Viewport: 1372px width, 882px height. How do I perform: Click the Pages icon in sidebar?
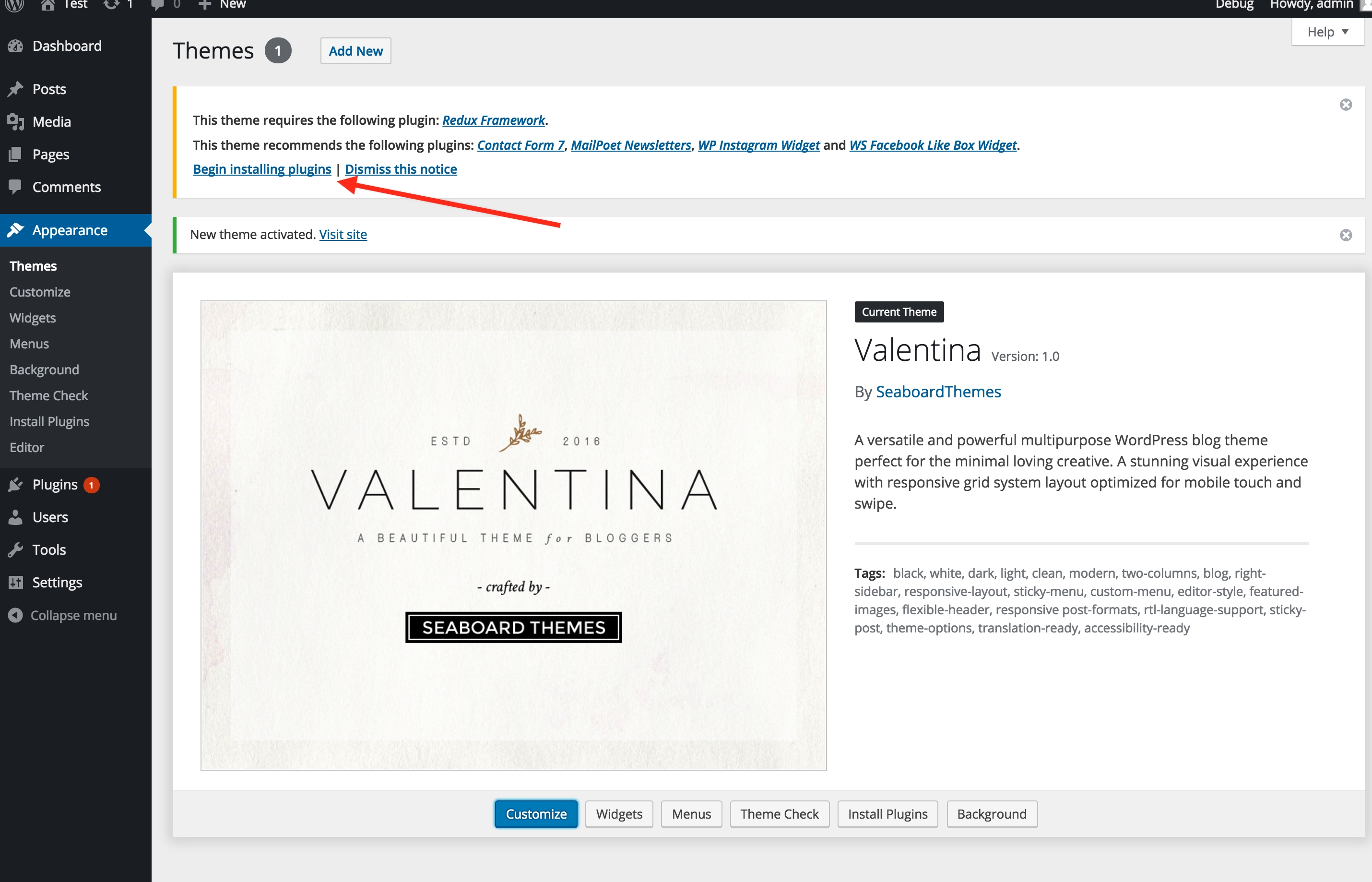click(15, 154)
